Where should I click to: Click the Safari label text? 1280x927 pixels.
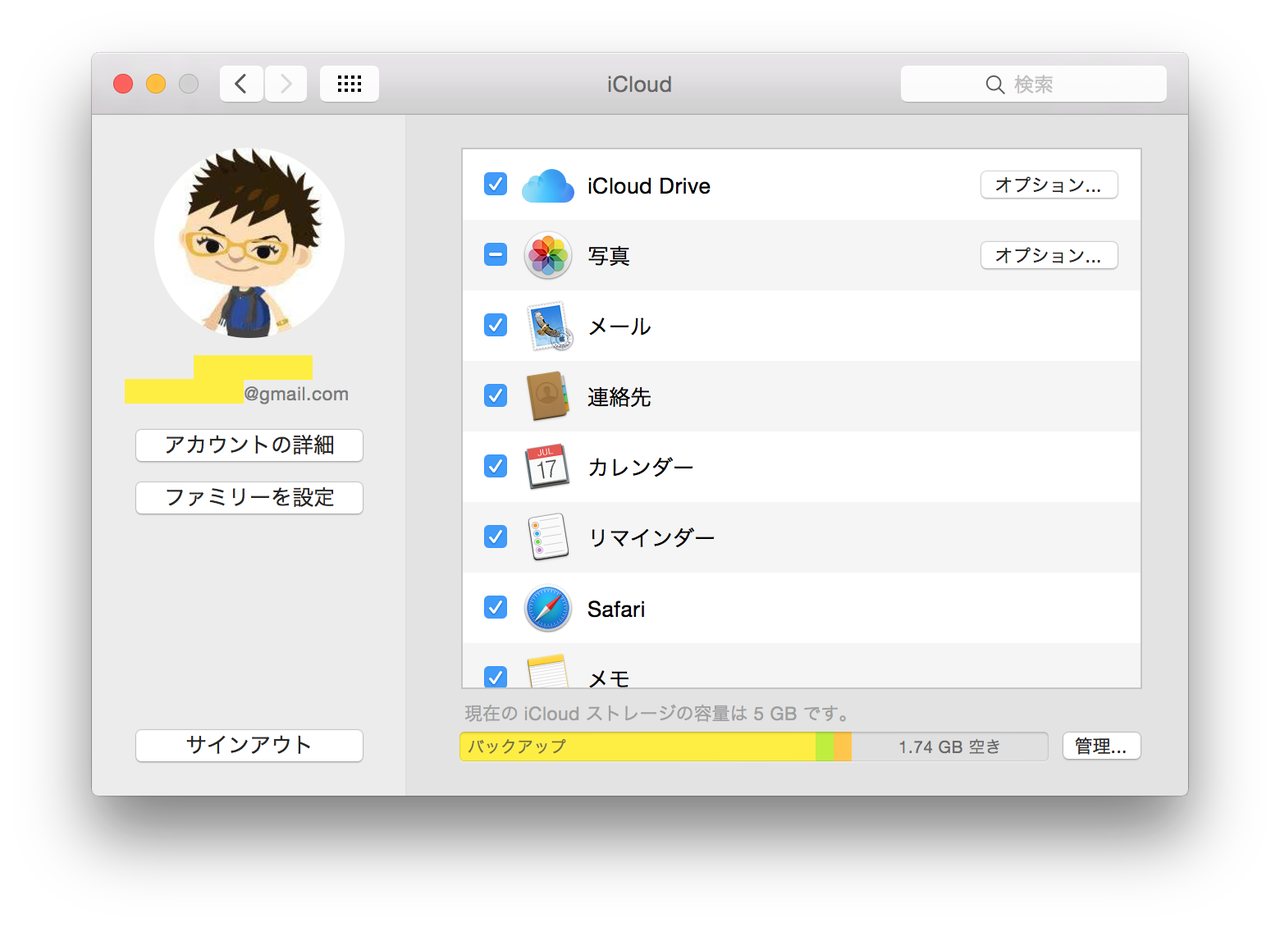[x=616, y=608]
